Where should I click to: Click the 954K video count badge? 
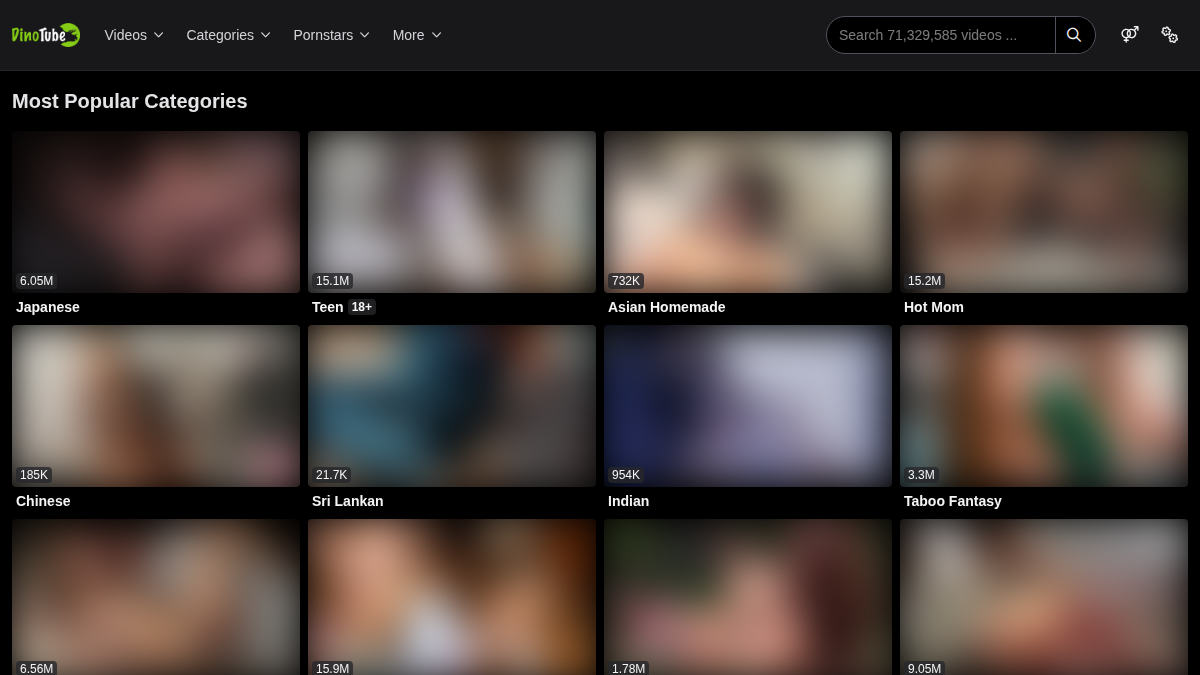[626, 475]
